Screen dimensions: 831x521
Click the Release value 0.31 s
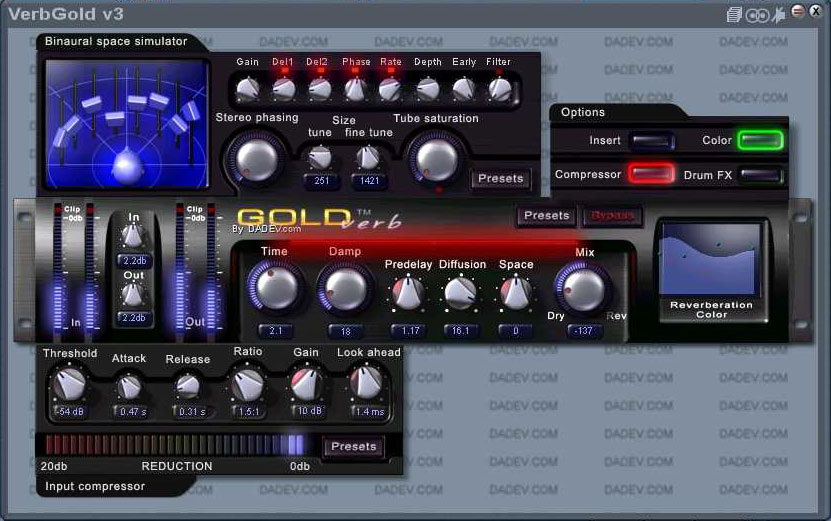191,411
